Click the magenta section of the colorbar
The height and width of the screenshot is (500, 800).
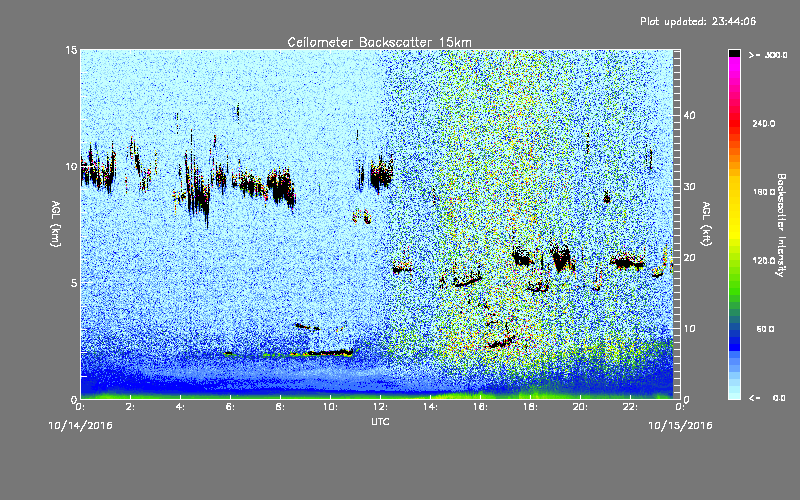[x=734, y=65]
